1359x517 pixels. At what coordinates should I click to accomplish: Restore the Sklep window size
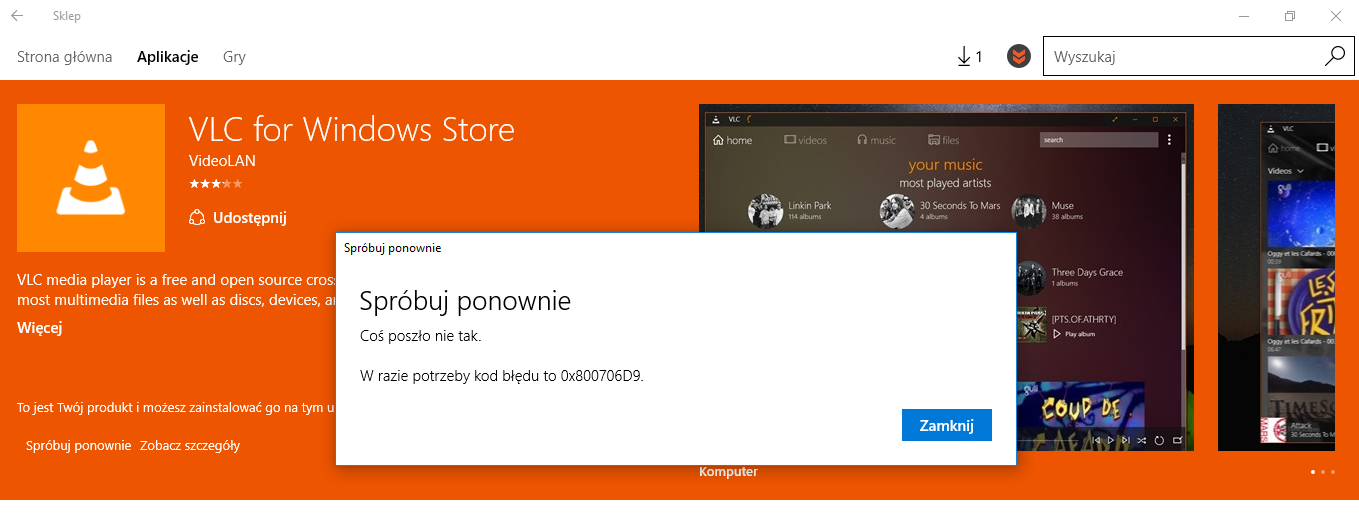(1290, 16)
